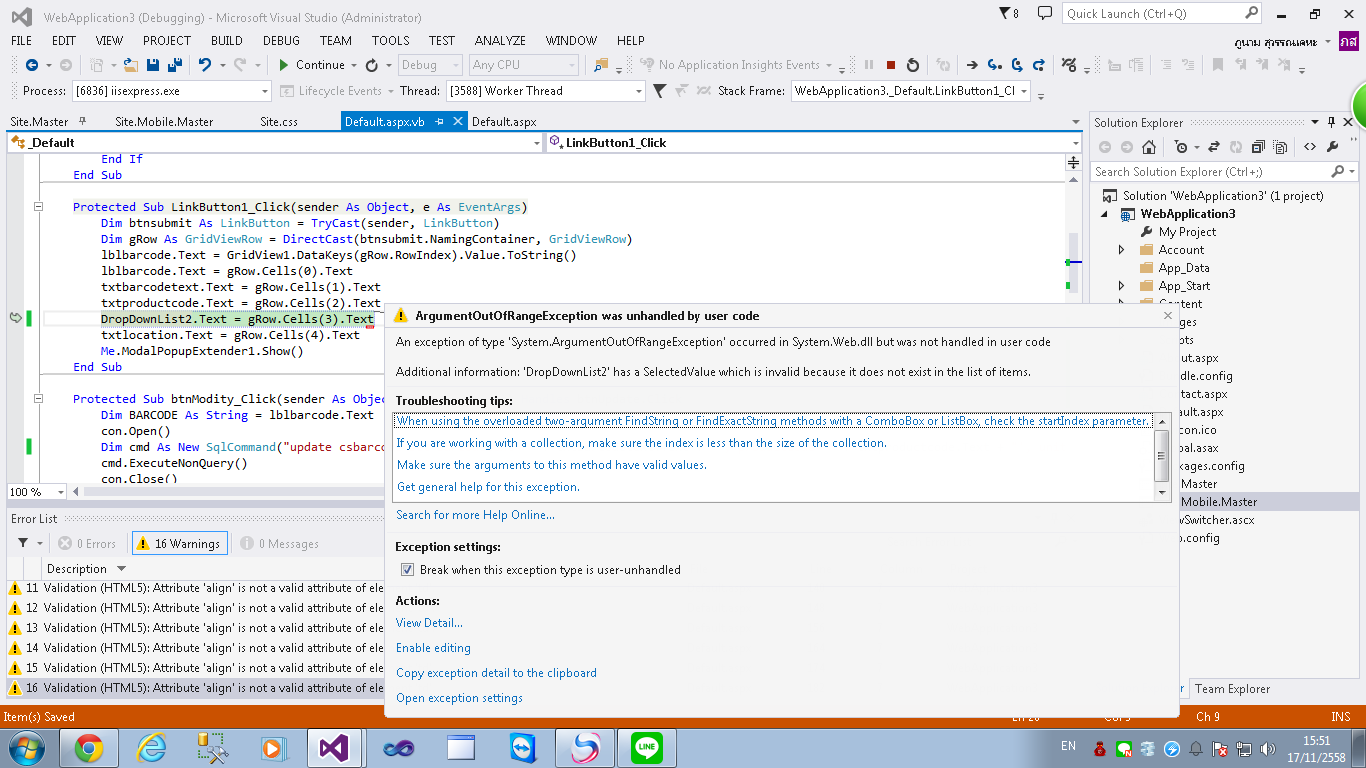Toggle the 0 Messages filter button
This screenshot has height=768, width=1366.
click(x=279, y=544)
